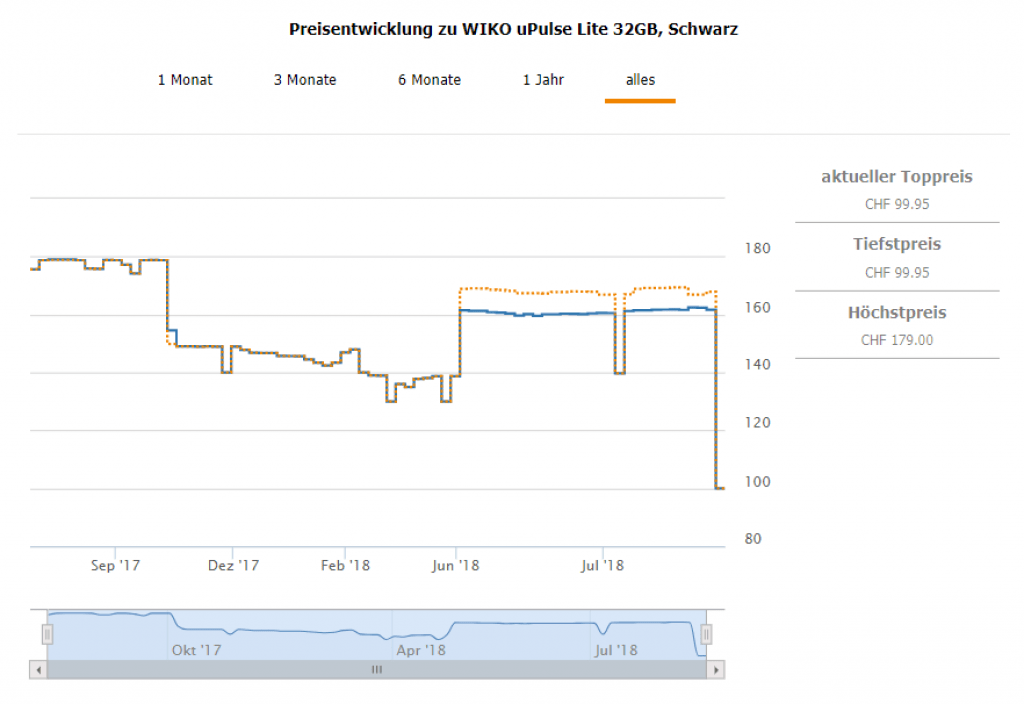Select the alles tab
The height and width of the screenshot is (704, 1024).
640,80
